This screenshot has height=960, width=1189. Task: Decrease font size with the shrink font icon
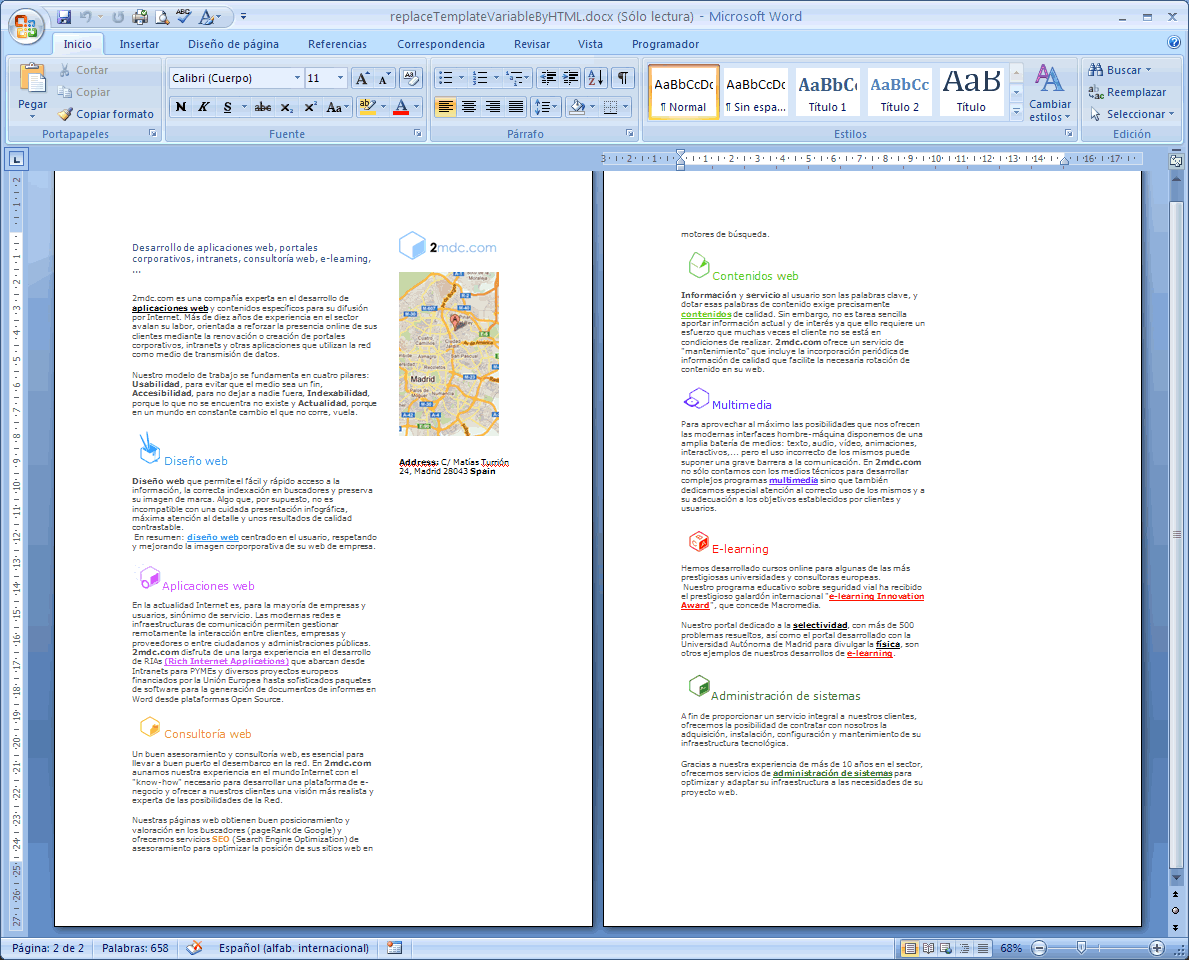pyautogui.click(x=384, y=78)
